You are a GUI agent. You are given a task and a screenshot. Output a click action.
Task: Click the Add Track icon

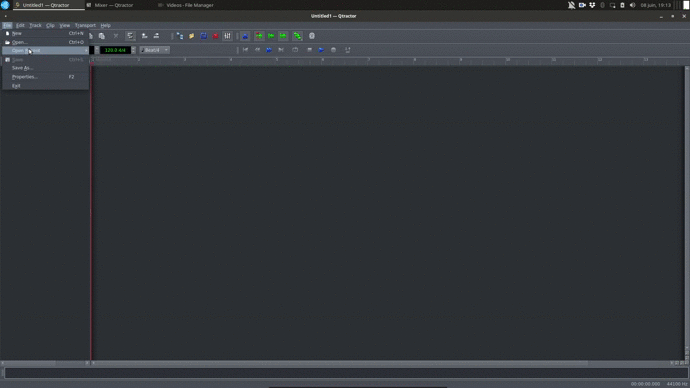(144, 36)
